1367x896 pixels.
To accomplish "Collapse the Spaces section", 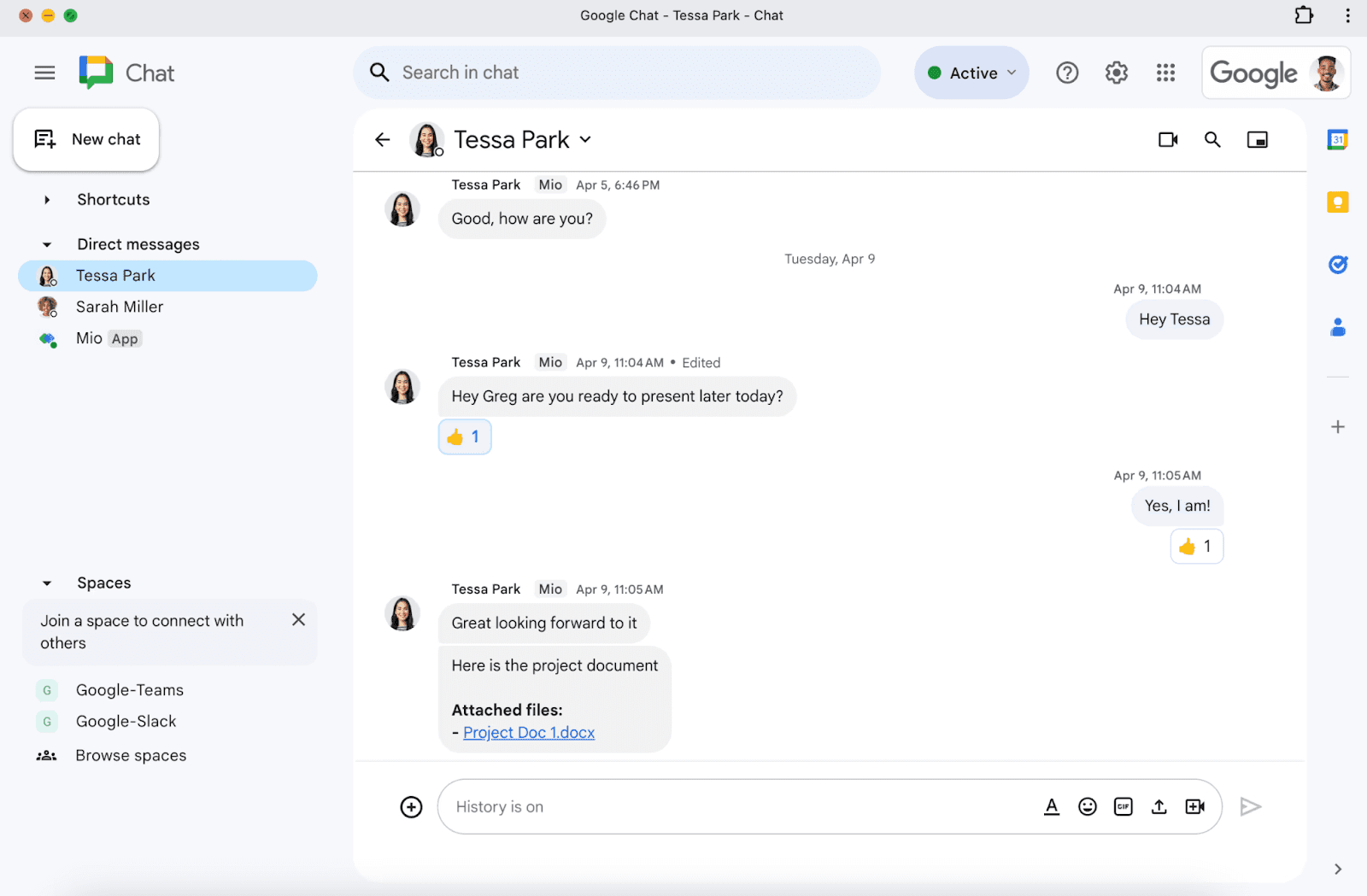I will click(47, 583).
